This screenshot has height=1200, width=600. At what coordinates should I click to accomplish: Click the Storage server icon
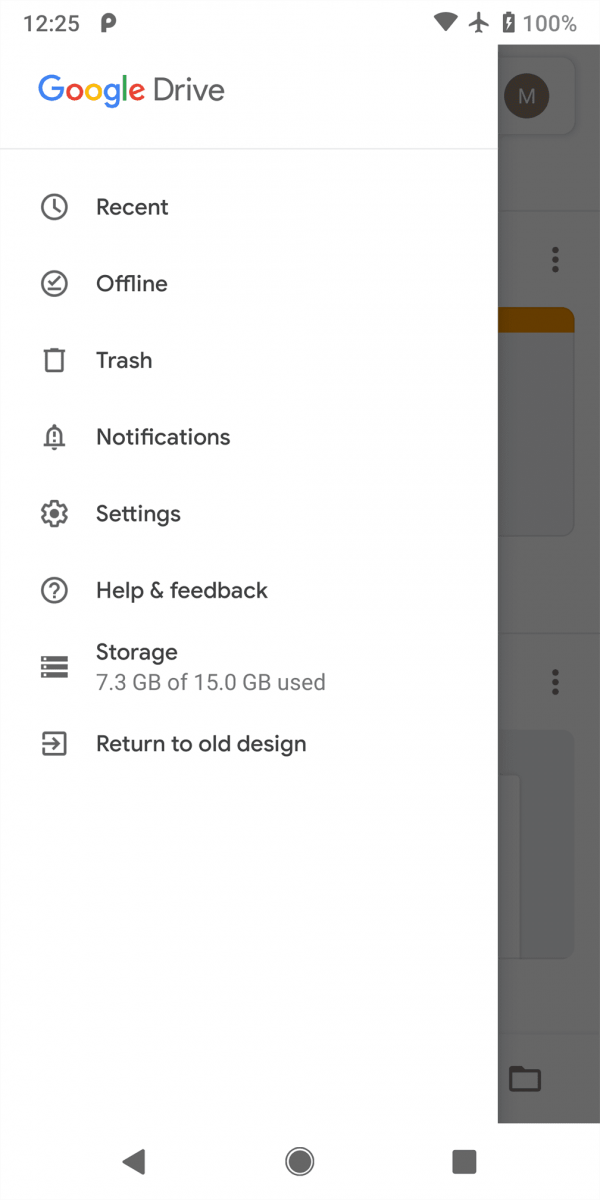(54, 666)
